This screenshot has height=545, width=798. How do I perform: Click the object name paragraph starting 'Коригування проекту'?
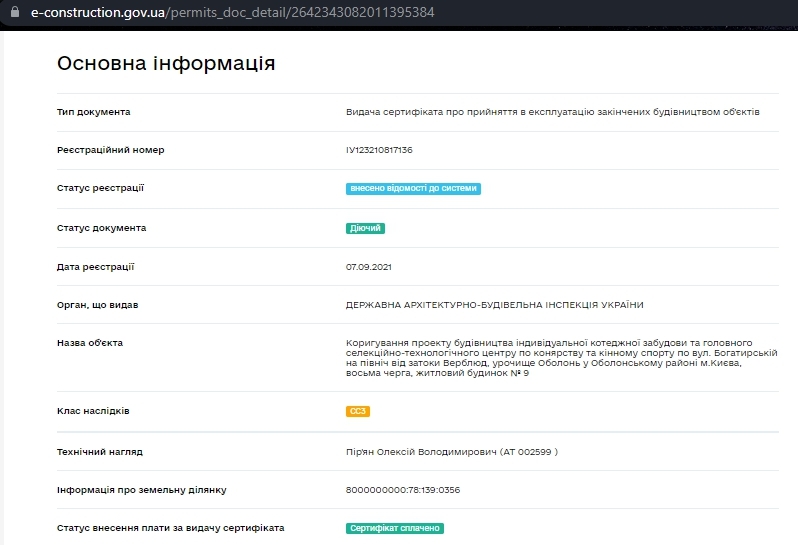pyautogui.click(x=562, y=358)
